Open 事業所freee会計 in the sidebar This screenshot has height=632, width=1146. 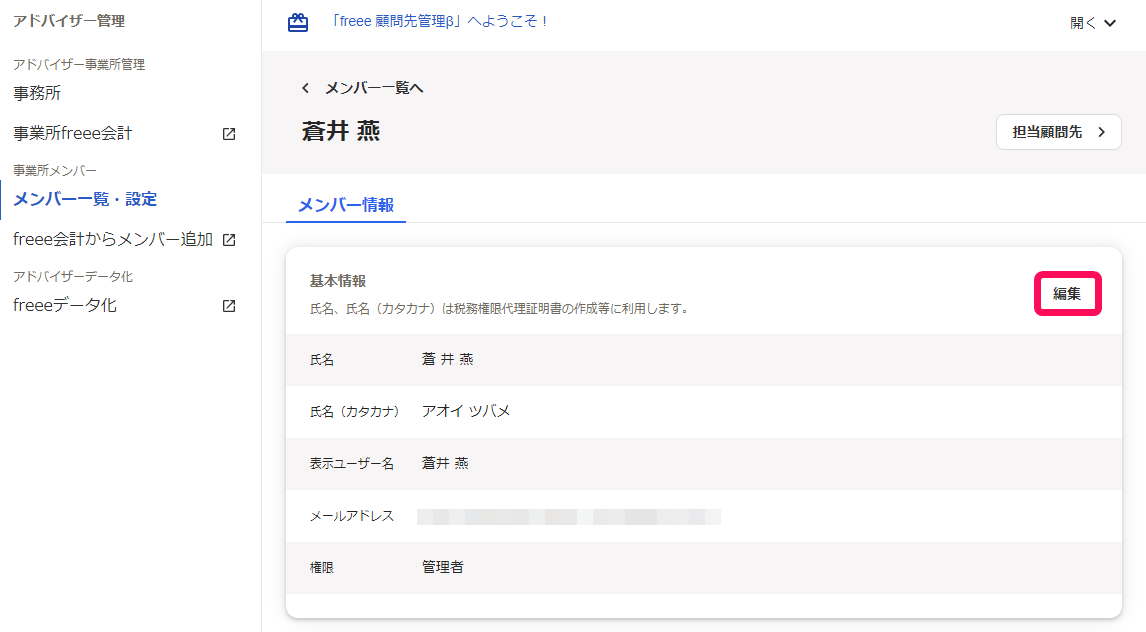click(x=73, y=134)
